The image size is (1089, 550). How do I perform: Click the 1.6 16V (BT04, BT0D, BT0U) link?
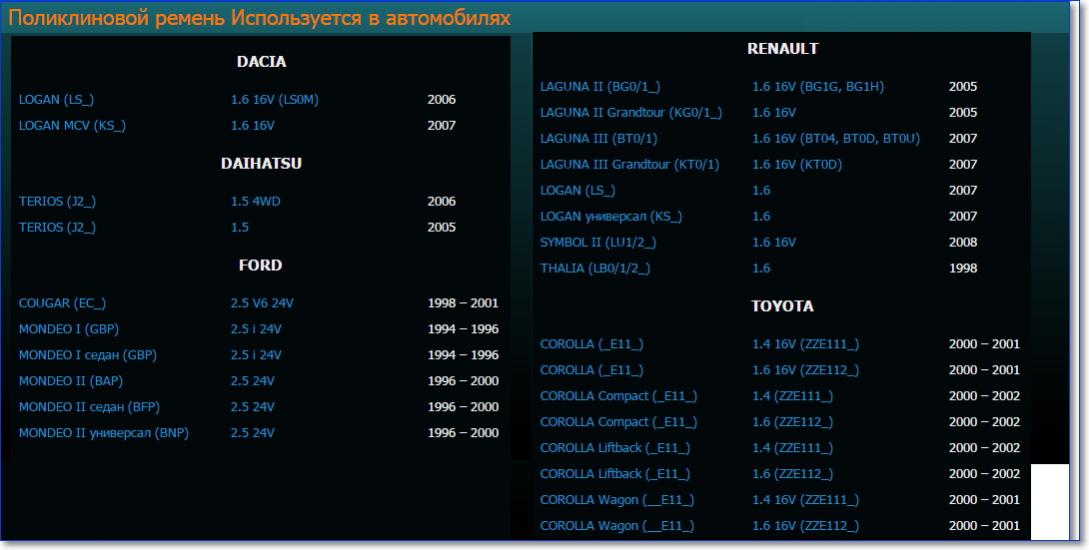[836, 138]
